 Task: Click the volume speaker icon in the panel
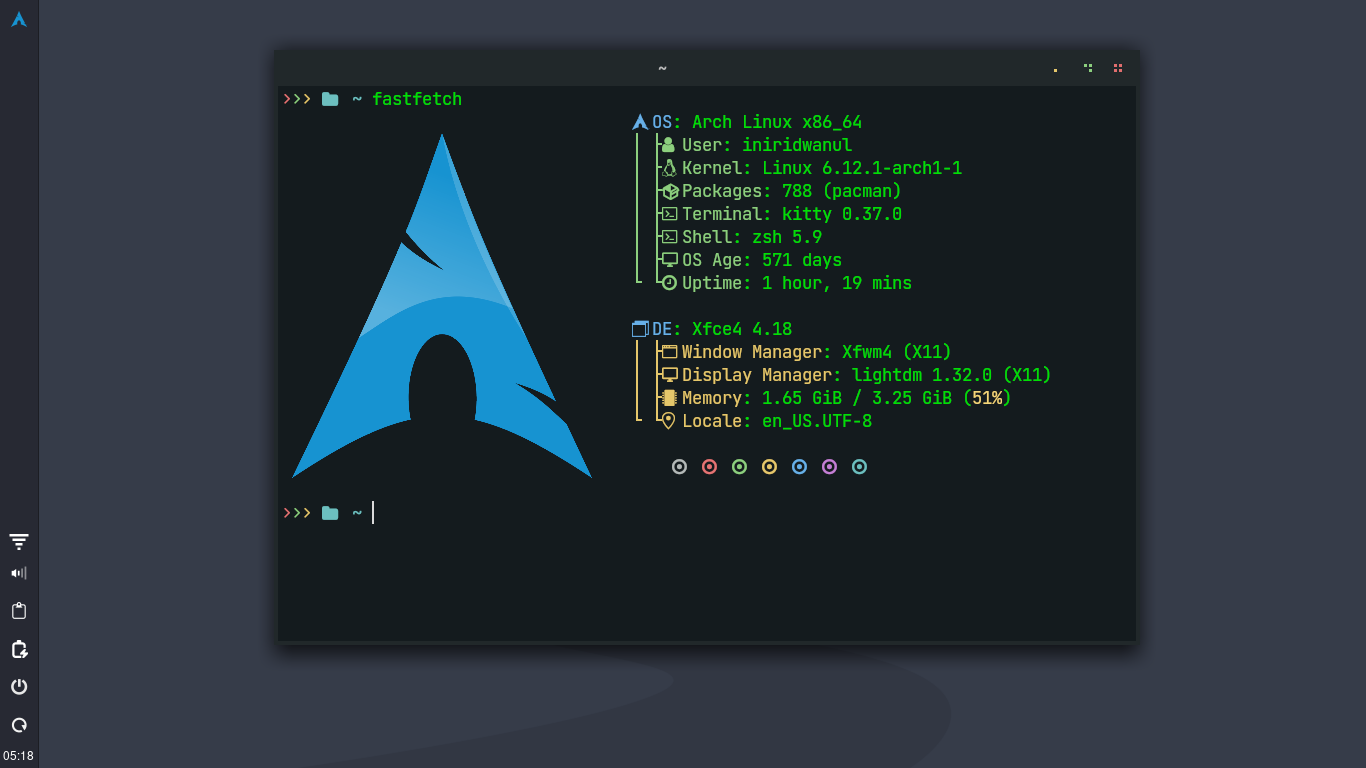[19, 573]
